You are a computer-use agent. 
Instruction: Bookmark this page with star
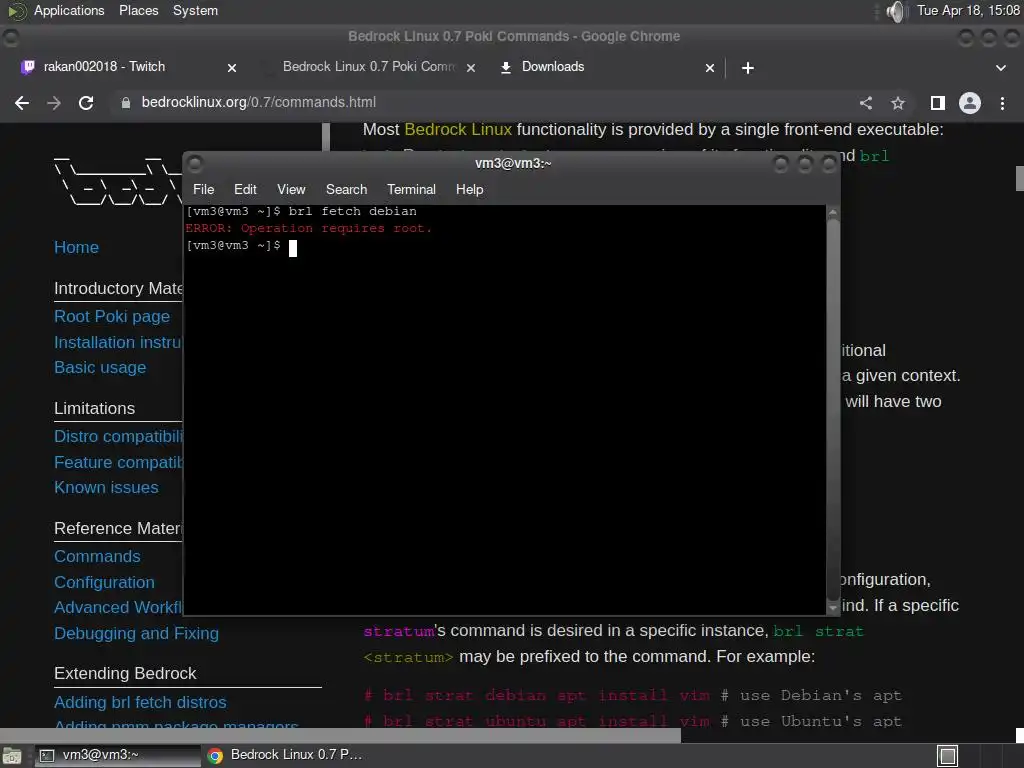click(x=898, y=103)
